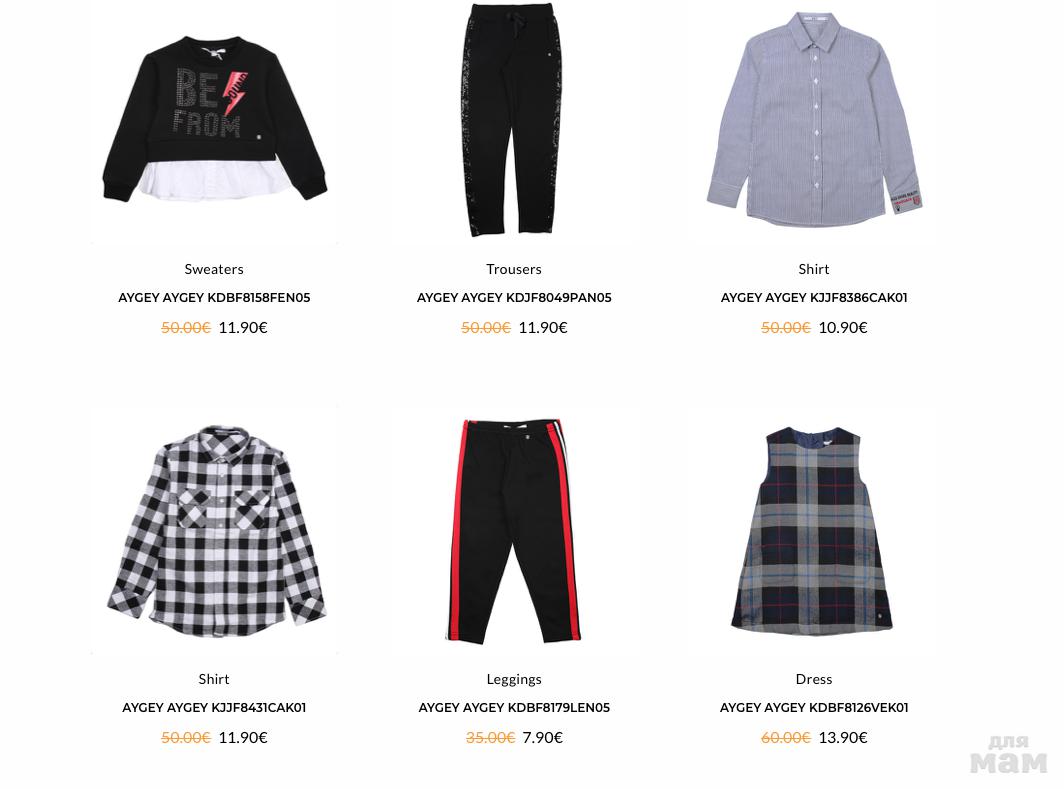Open the black sequin trousers image
This screenshot has height=789, width=1064.
tap(514, 119)
